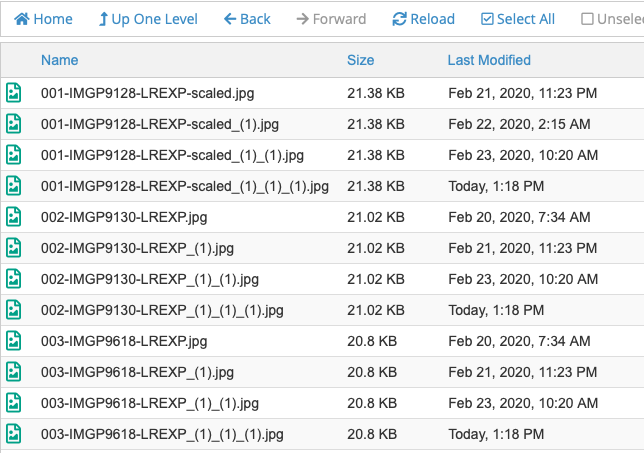This screenshot has height=453, width=644.
Task: Click image icon for 003-IMGP9618-LREXP.jpg
Action: point(14,341)
